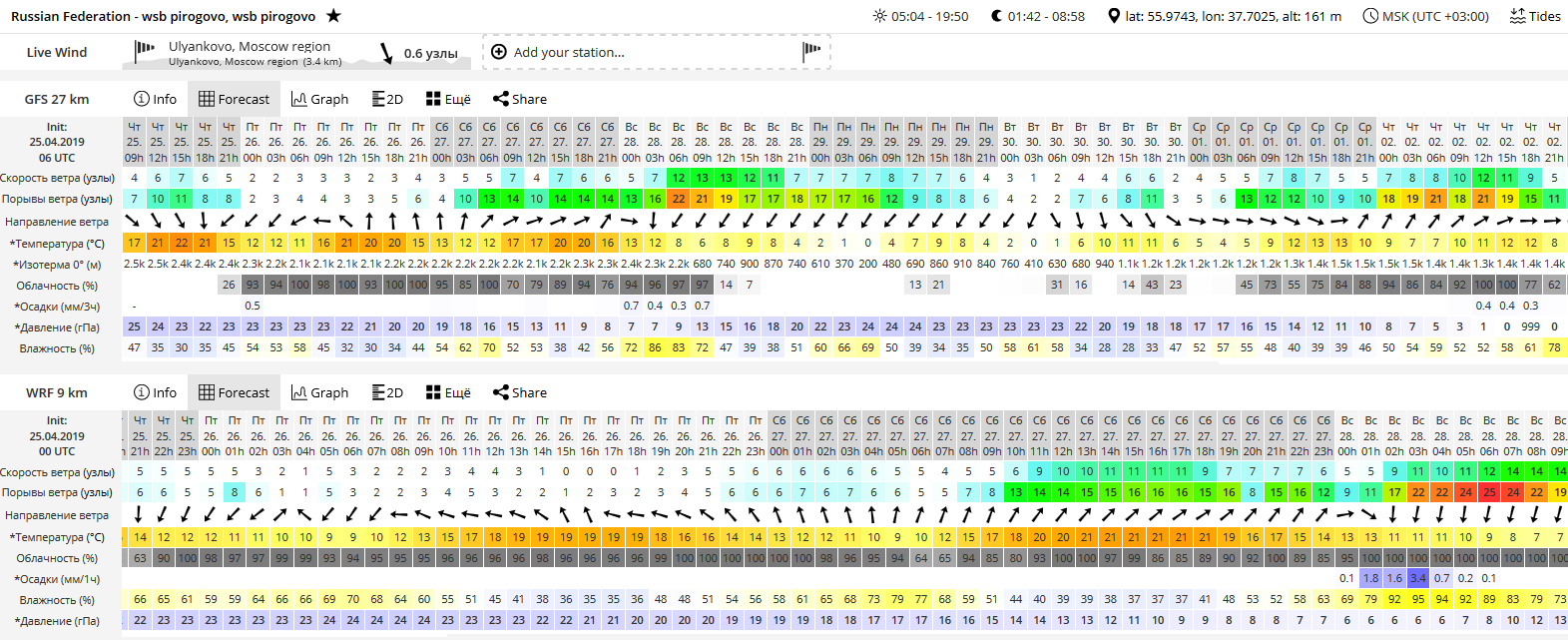Open Info for WRF 9 km model

click(x=155, y=392)
